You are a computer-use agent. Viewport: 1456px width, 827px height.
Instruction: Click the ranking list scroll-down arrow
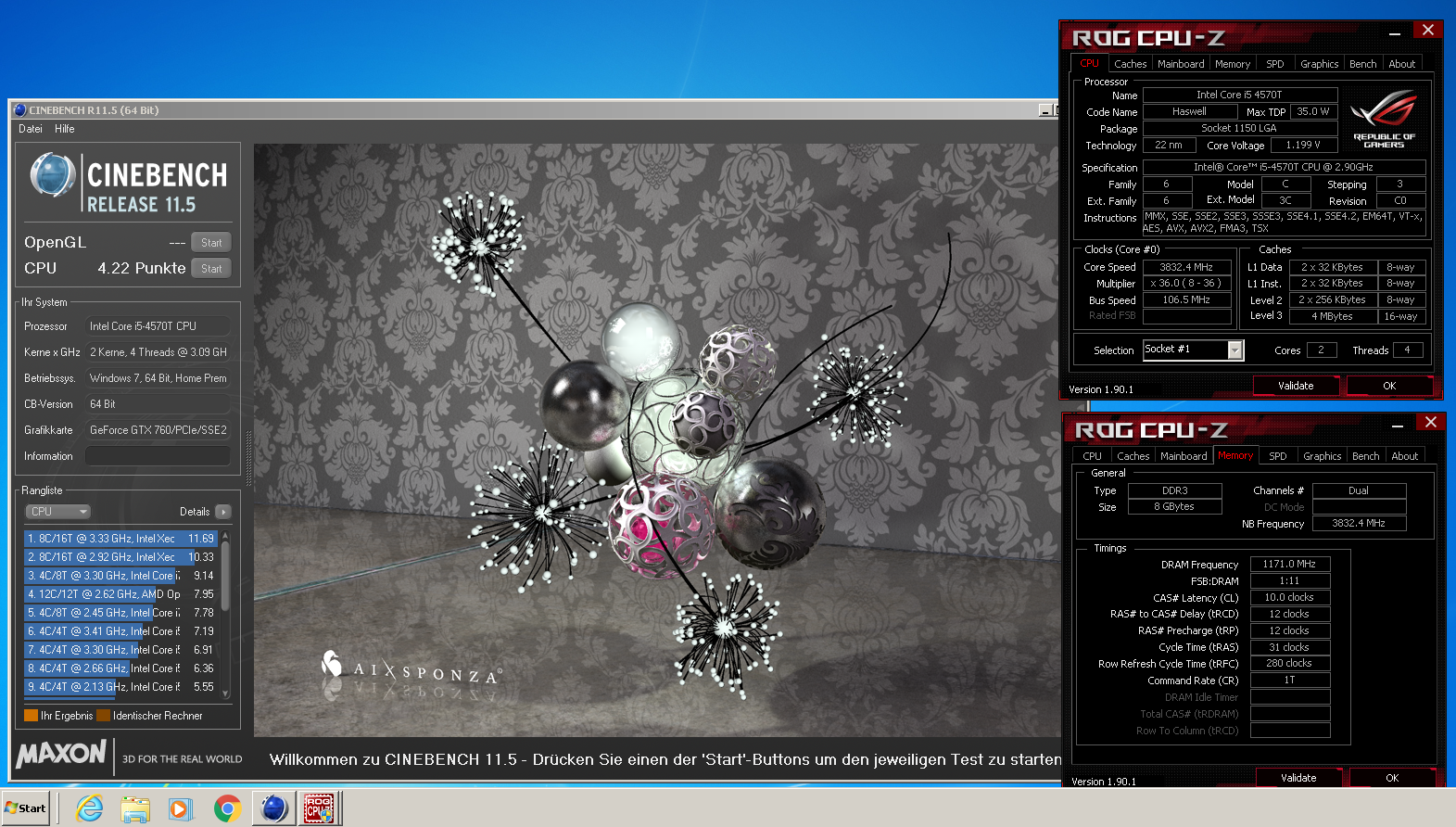tap(225, 693)
